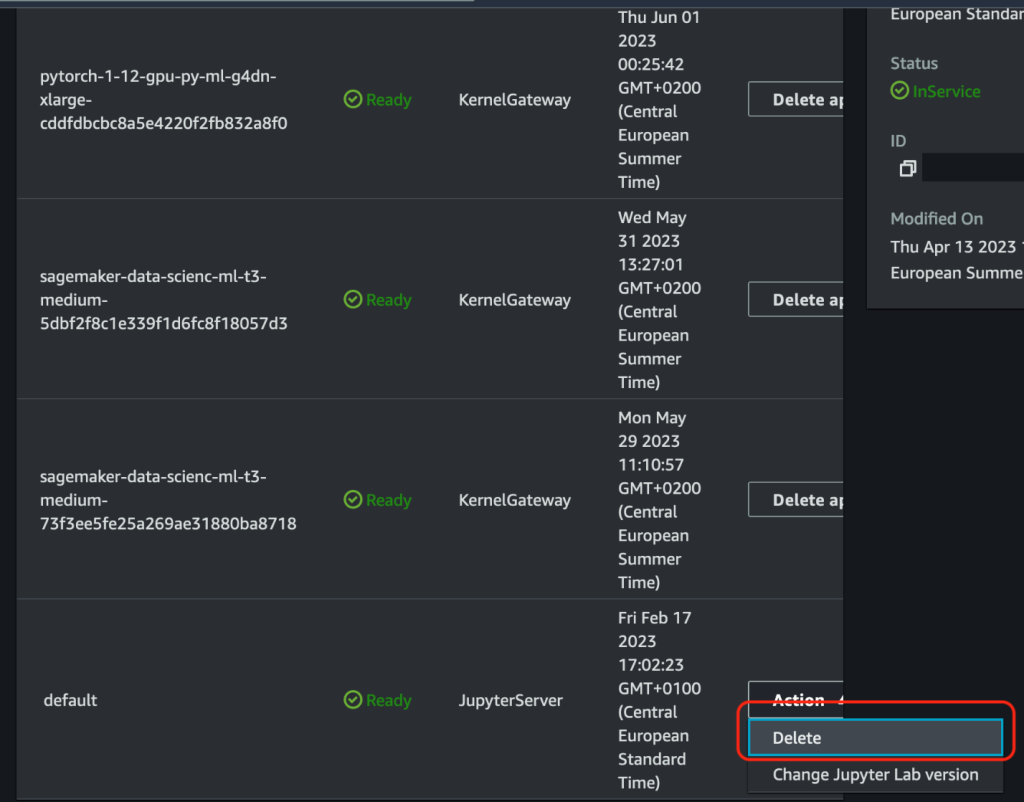Delete app created Wed May 31 2023

tap(796, 300)
